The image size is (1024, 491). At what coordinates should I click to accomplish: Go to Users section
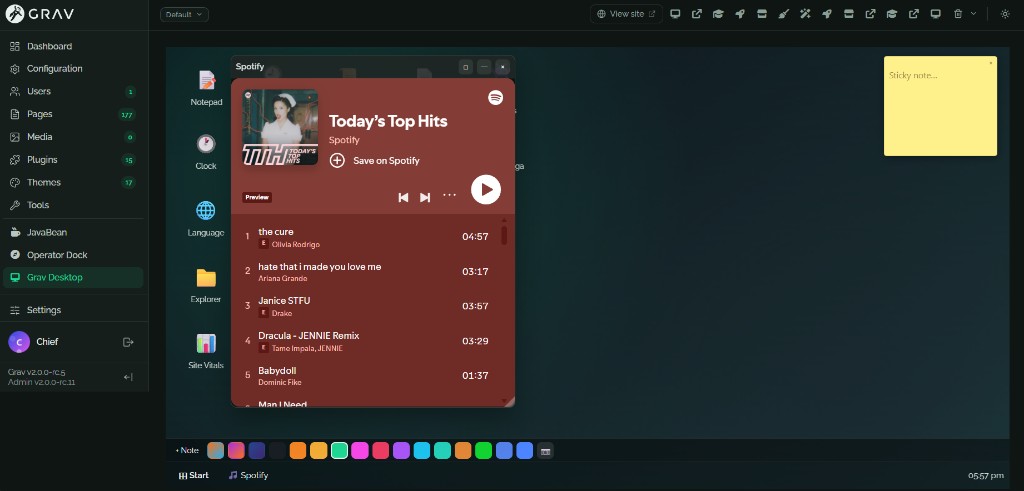tap(74, 91)
